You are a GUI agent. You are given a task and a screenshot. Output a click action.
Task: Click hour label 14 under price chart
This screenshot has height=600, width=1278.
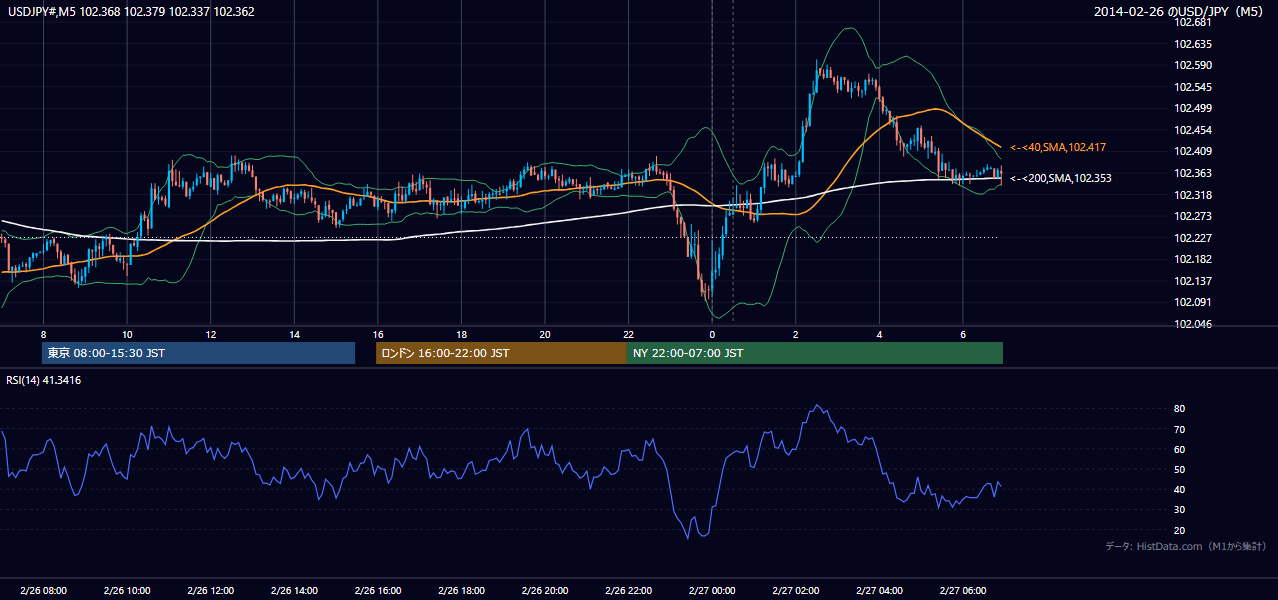[294, 334]
